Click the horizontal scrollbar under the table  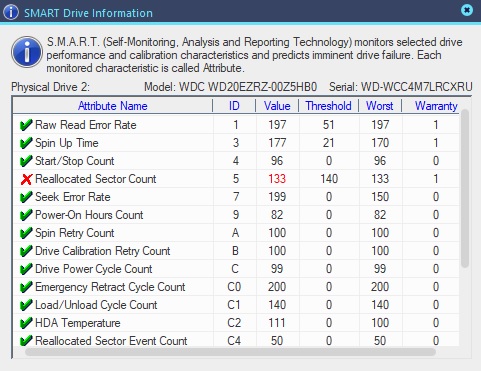click(231, 352)
